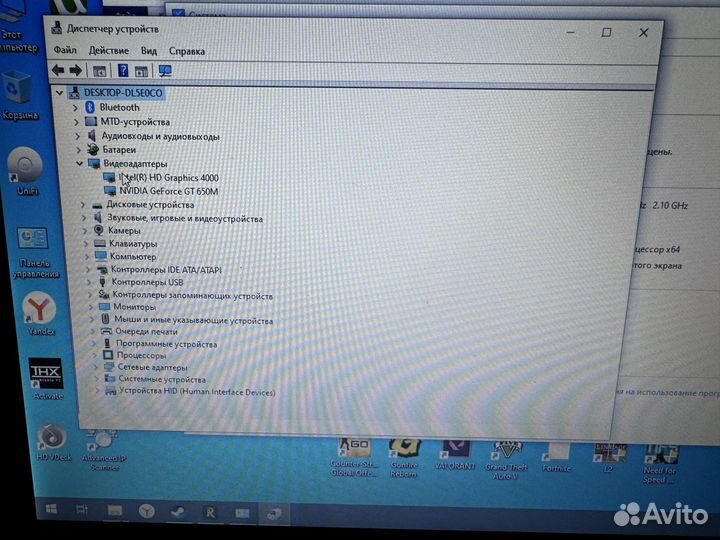Select Устройства HID (Human Interface Devices)
Viewport: 720px width, 540px height.
pyautogui.click(x=197, y=392)
